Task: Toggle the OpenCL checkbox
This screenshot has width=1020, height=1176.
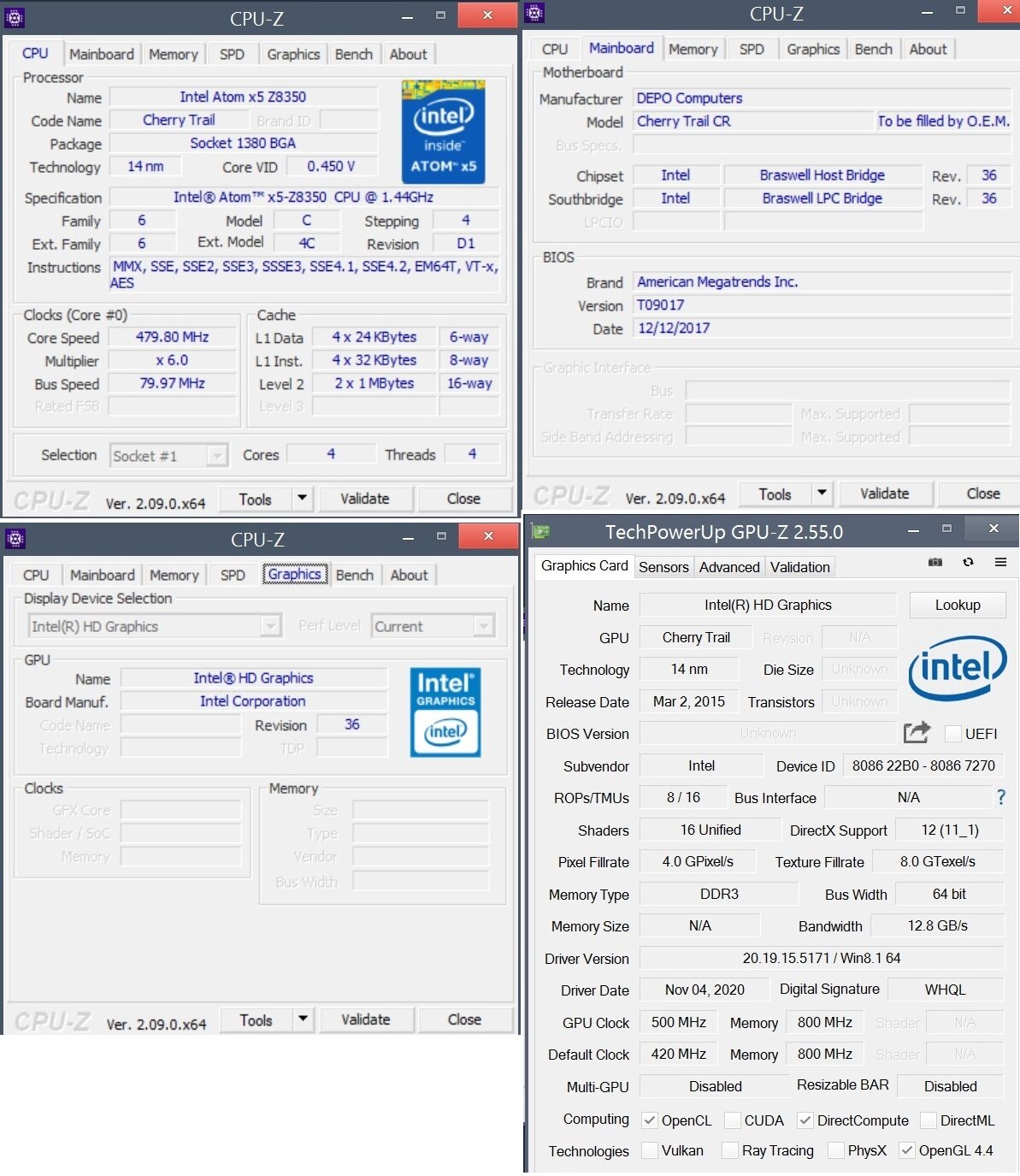Action: click(650, 1120)
